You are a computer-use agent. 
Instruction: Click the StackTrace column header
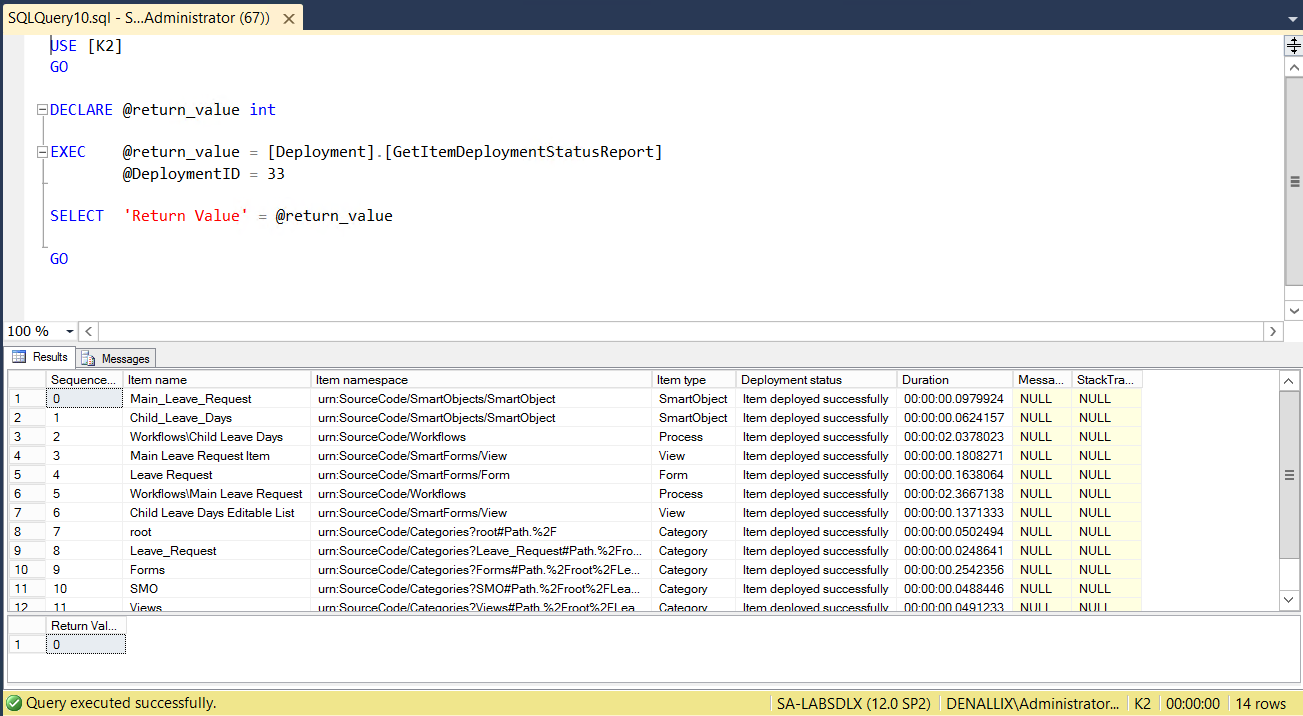click(x=1107, y=380)
